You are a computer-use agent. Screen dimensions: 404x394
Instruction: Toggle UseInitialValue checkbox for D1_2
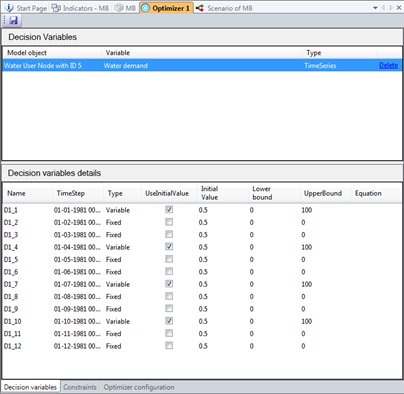point(169,222)
